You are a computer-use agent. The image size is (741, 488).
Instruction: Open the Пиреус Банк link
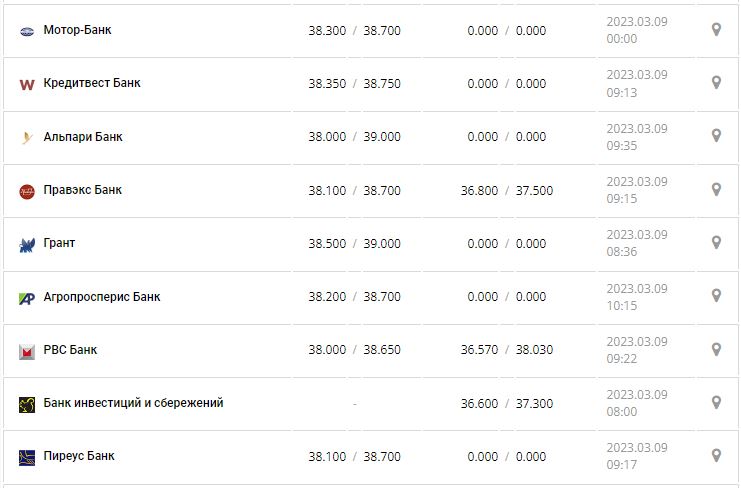79,456
